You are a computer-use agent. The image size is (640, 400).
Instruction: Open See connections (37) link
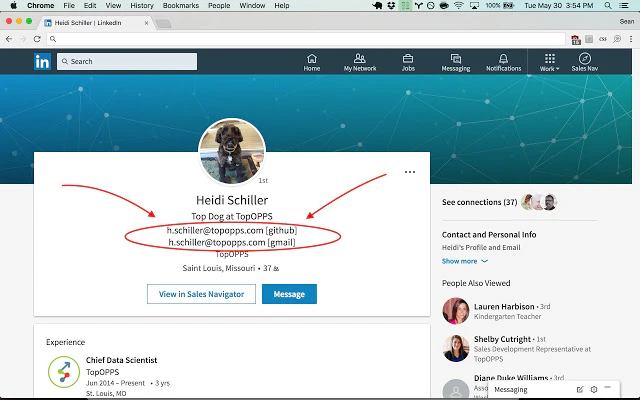click(480, 202)
